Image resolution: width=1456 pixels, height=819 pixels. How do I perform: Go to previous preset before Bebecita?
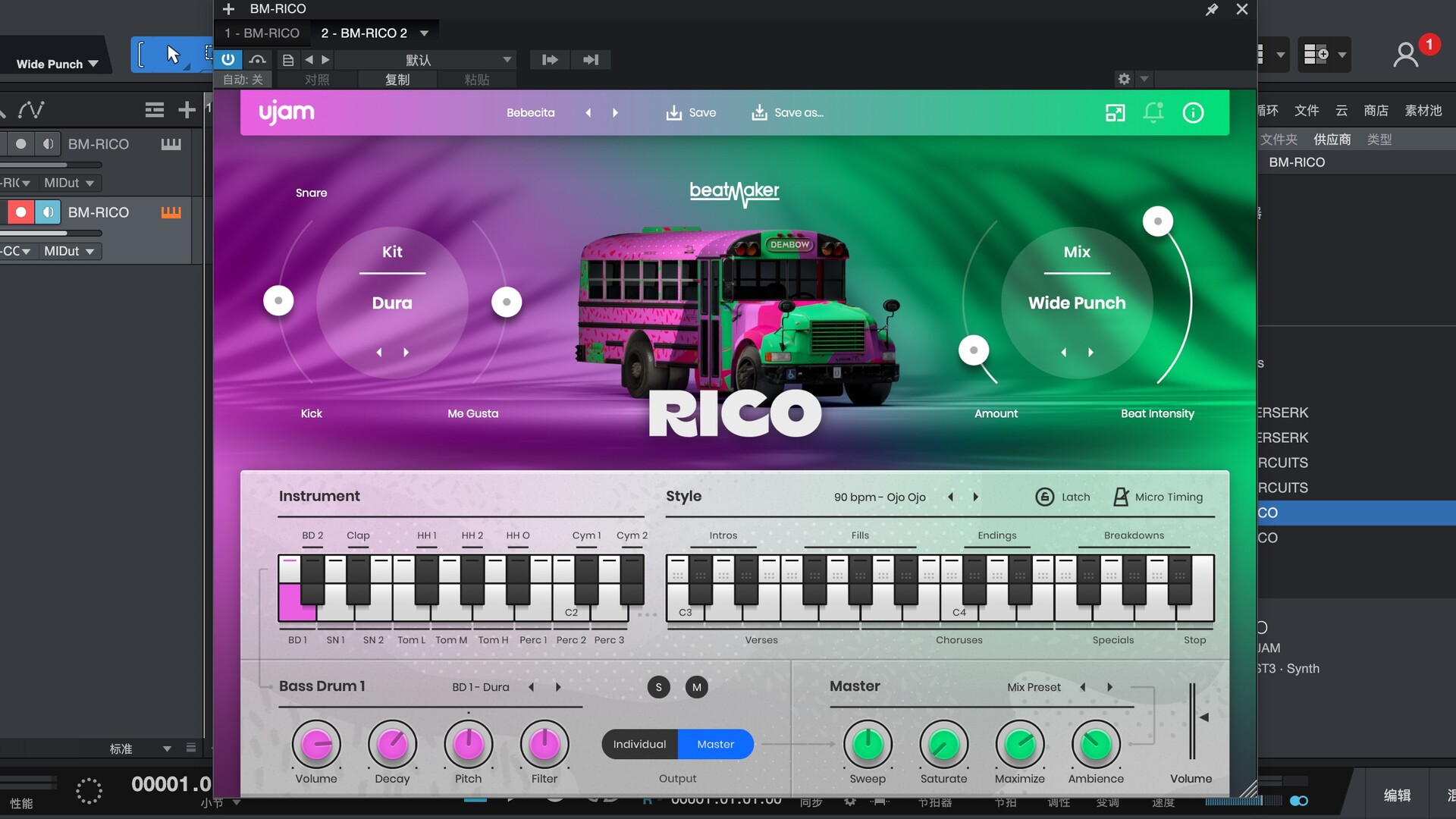pos(588,113)
